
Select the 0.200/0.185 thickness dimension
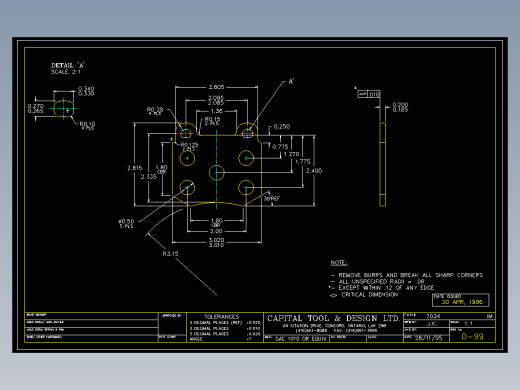point(400,107)
